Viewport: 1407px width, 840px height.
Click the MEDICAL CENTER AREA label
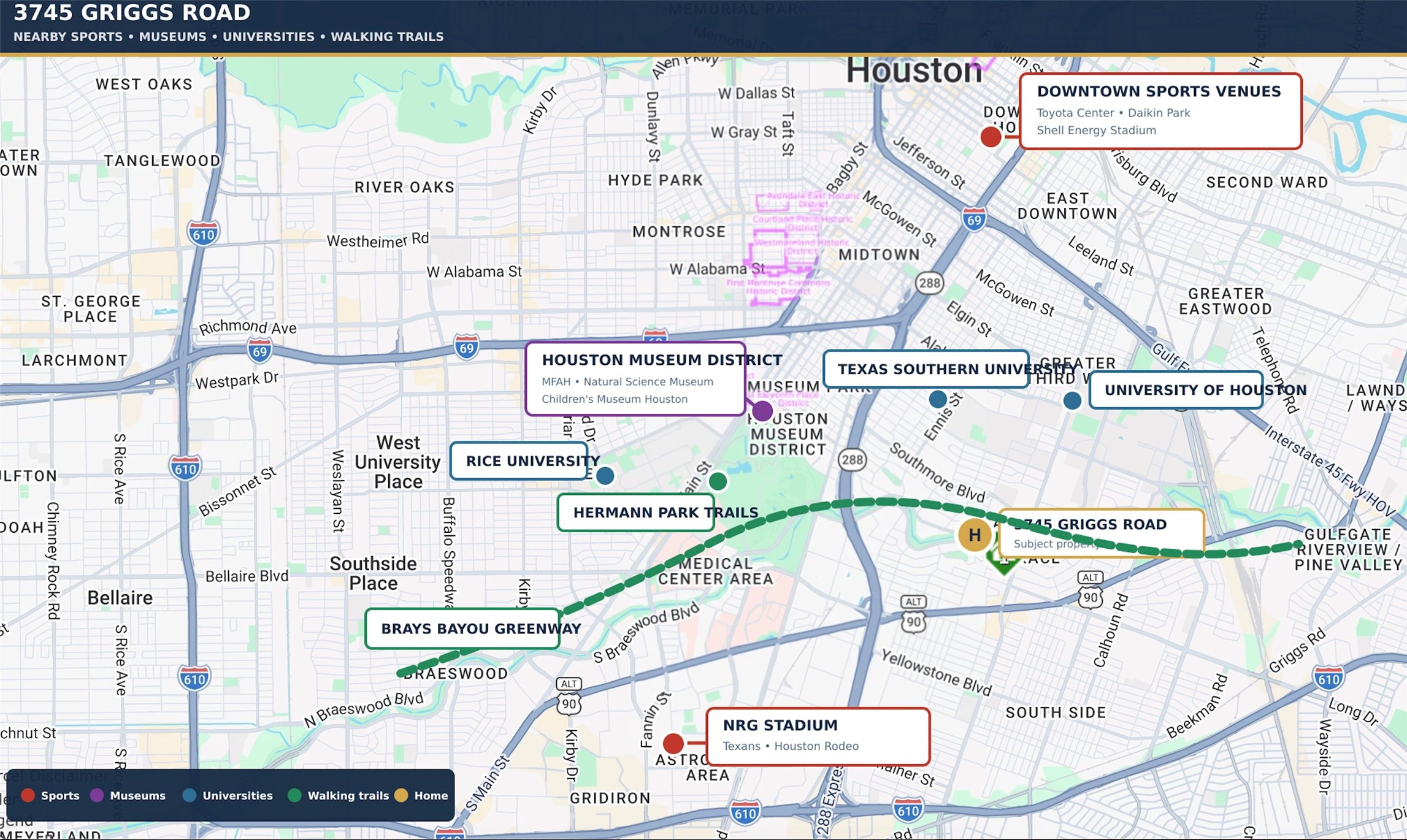(x=715, y=571)
